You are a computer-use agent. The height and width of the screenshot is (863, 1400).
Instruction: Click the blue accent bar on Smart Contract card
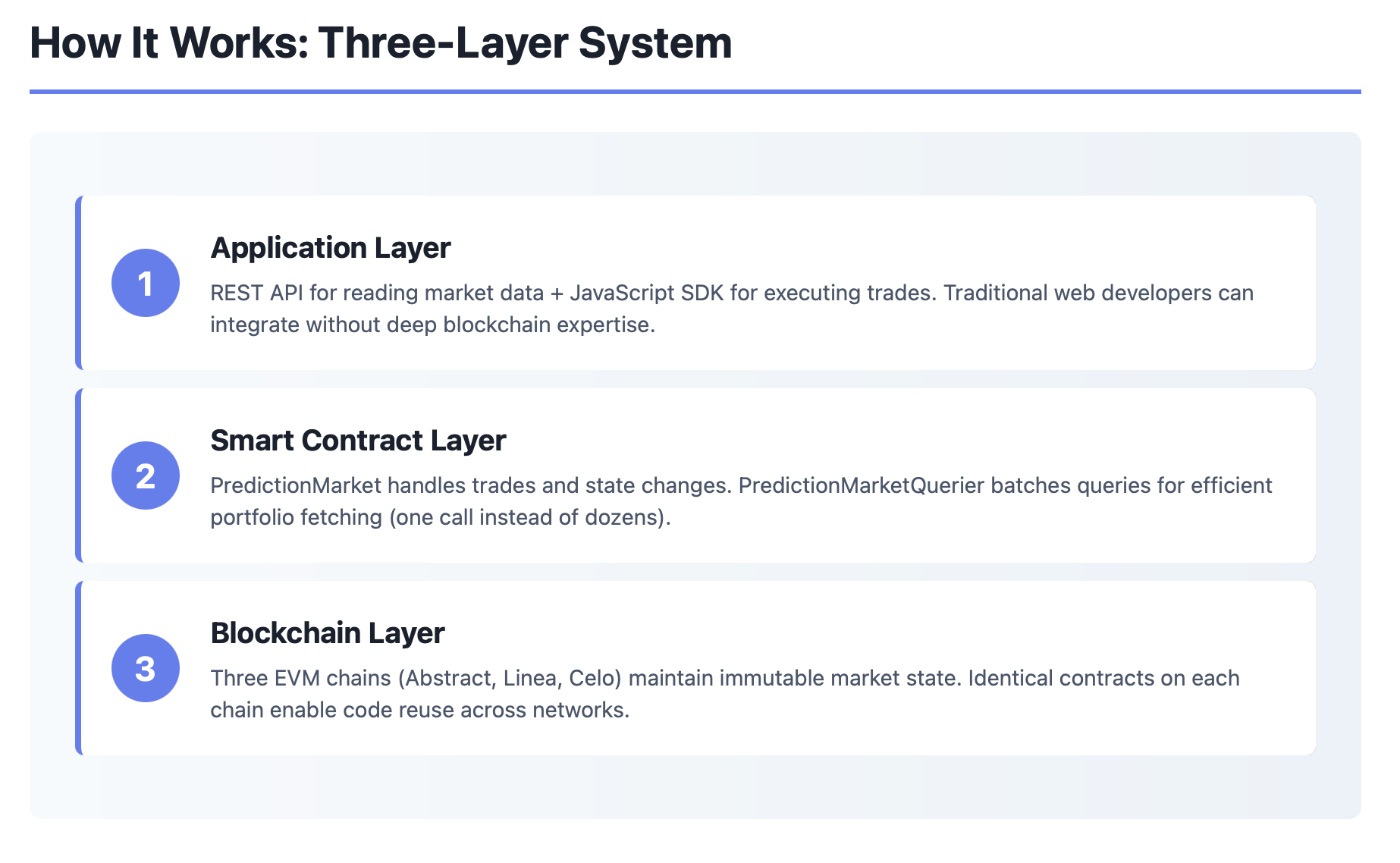point(78,476)
